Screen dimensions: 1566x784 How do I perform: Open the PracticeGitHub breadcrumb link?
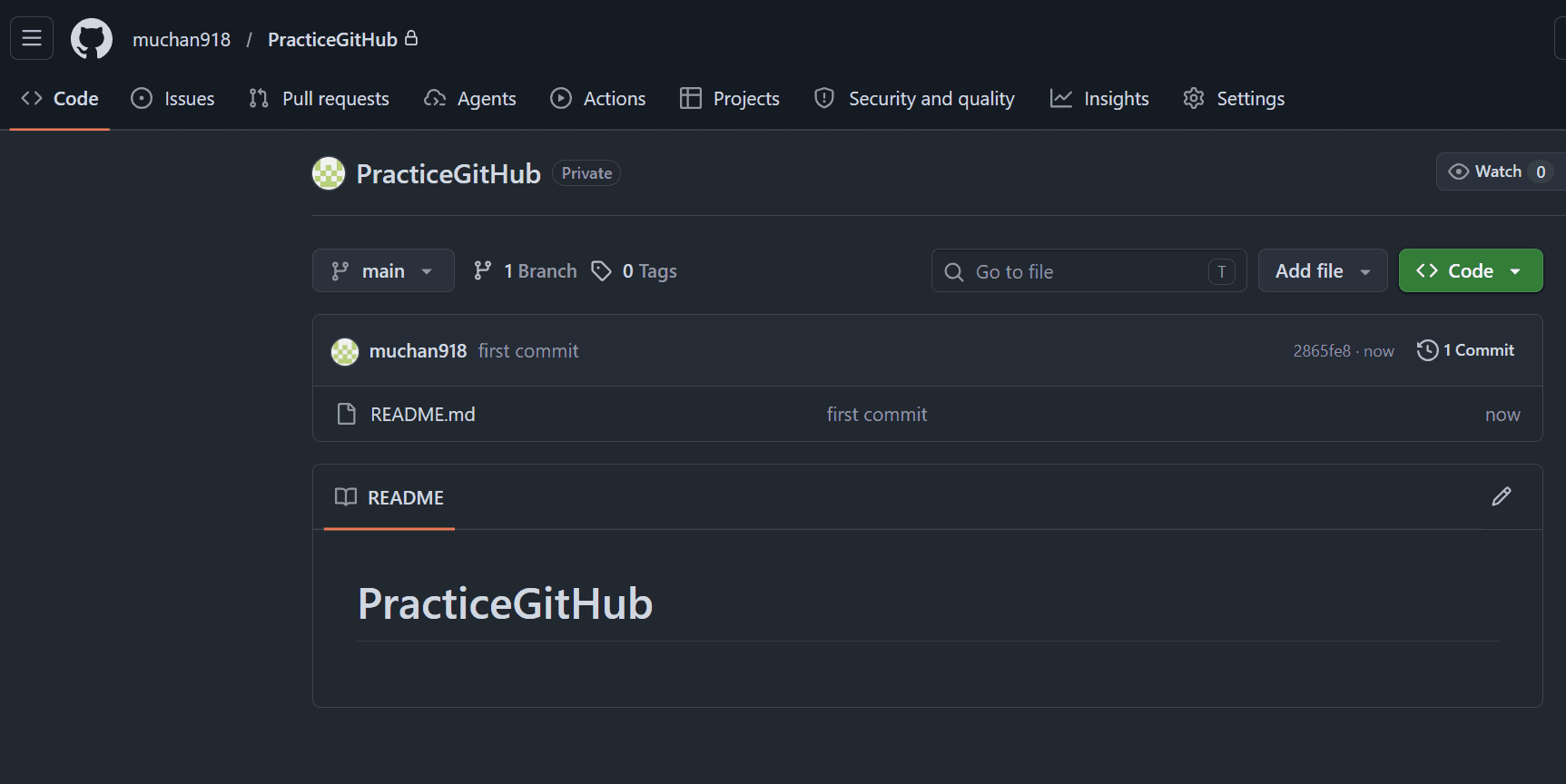point(332,40)
